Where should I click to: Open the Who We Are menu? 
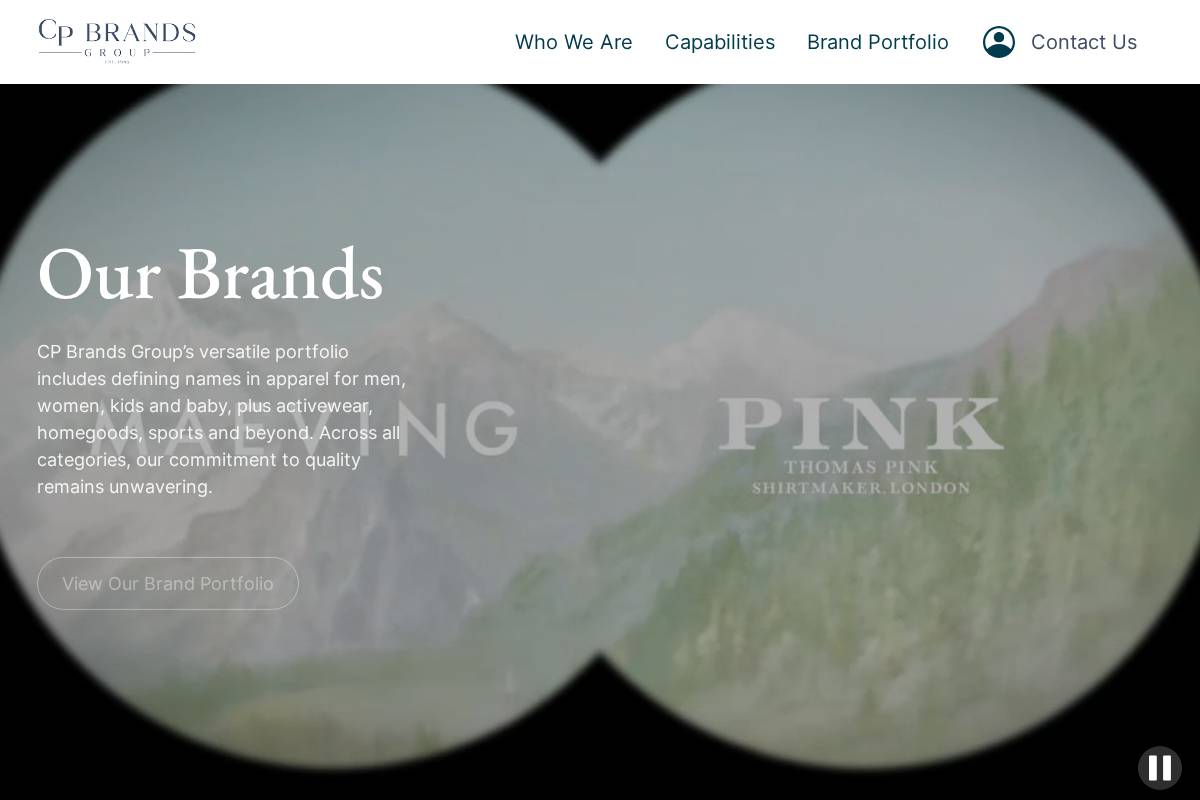tap(574, 42)
